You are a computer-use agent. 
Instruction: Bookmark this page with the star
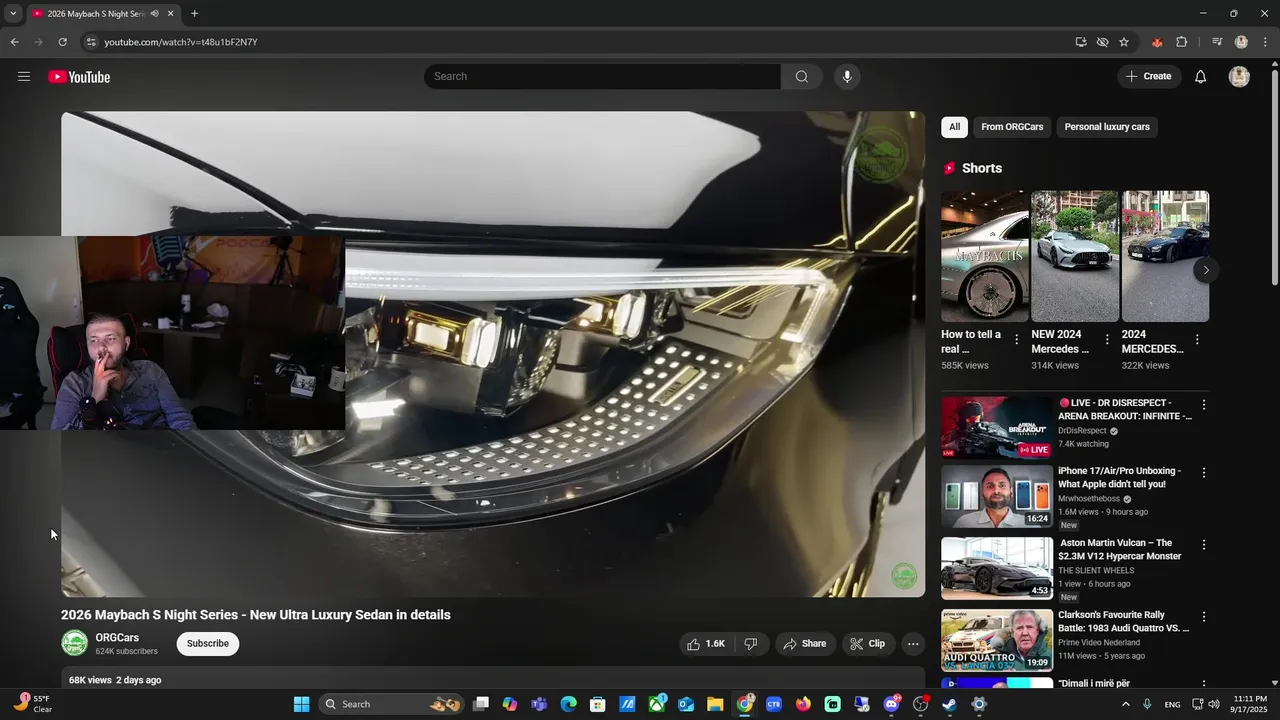[x=1124, y=42]
